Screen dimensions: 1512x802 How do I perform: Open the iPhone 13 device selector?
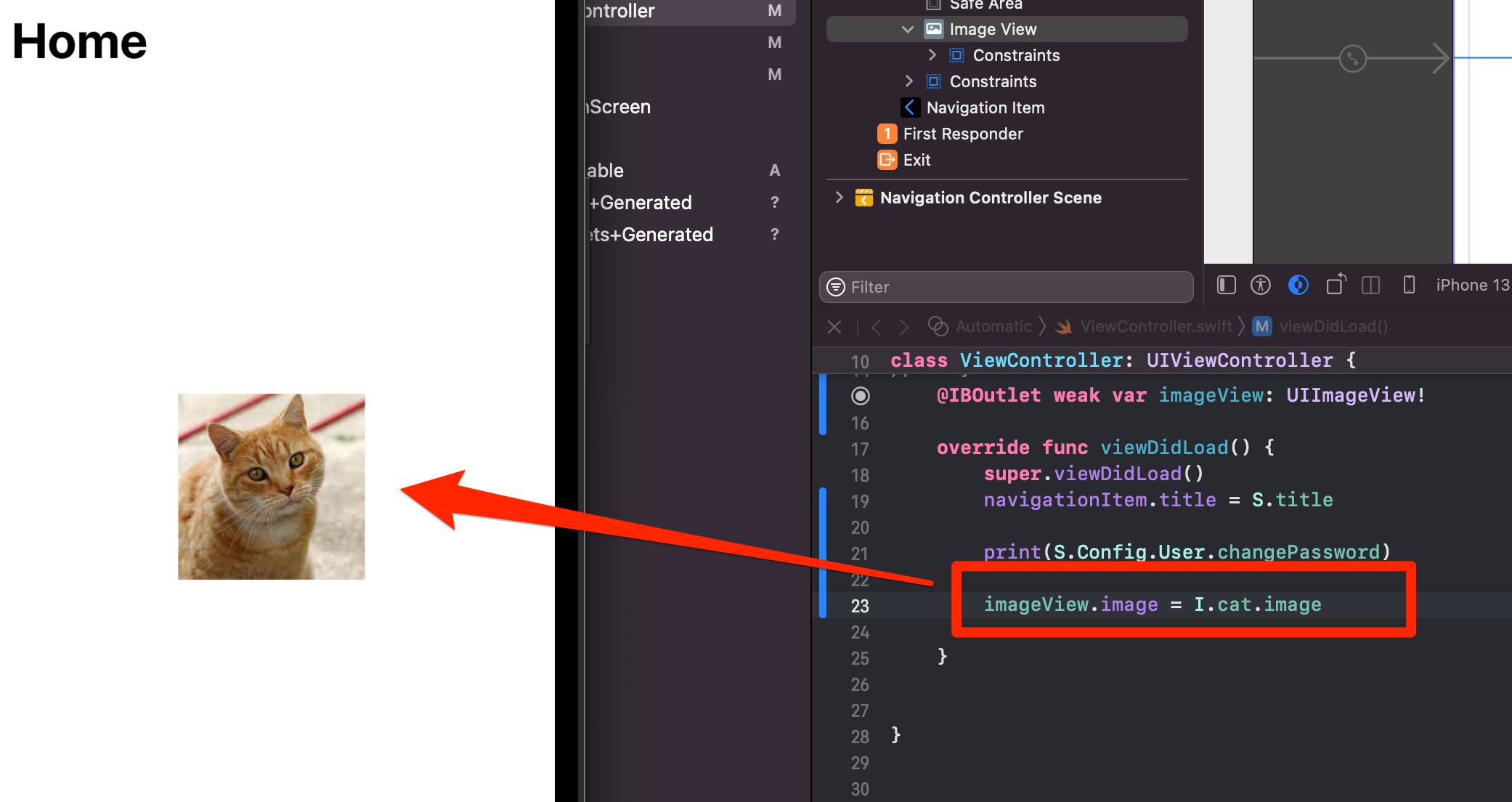[1472, 285]
